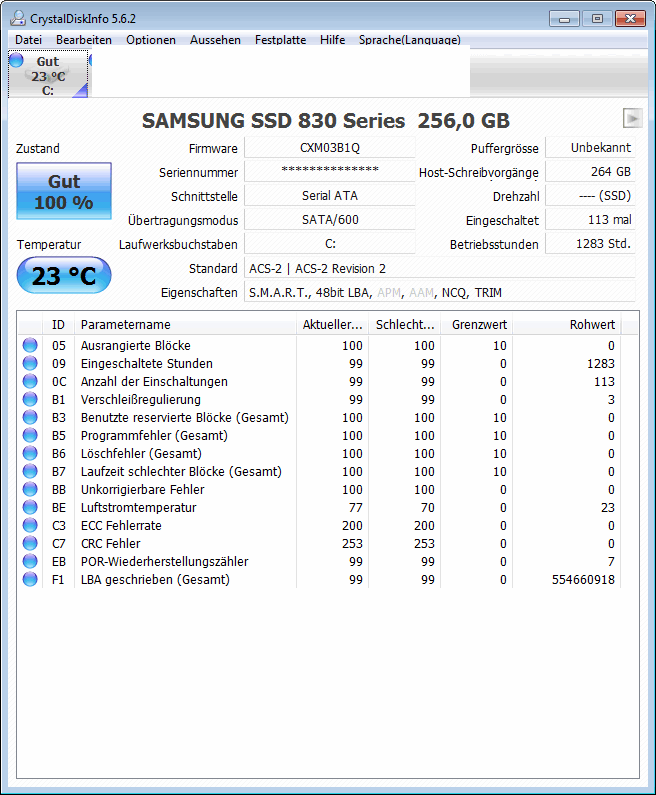Click the status orb for Löschfehler (Gesamt)

coord(30,453)
